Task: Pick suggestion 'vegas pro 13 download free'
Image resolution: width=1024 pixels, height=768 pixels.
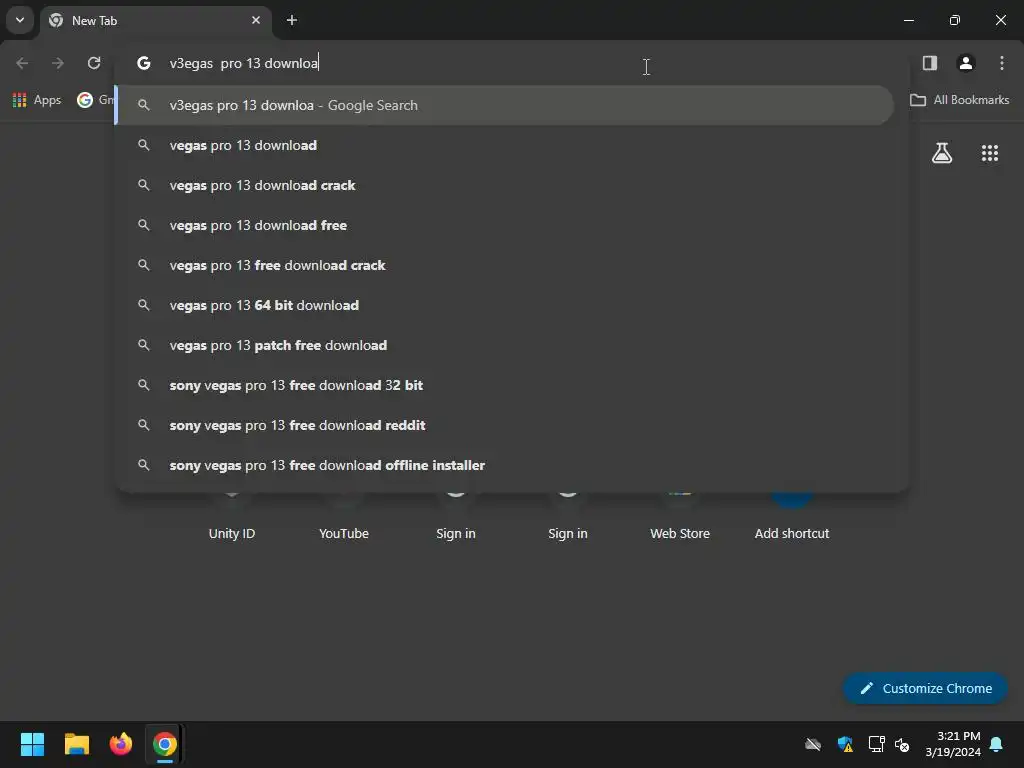Action: (504, 225)
